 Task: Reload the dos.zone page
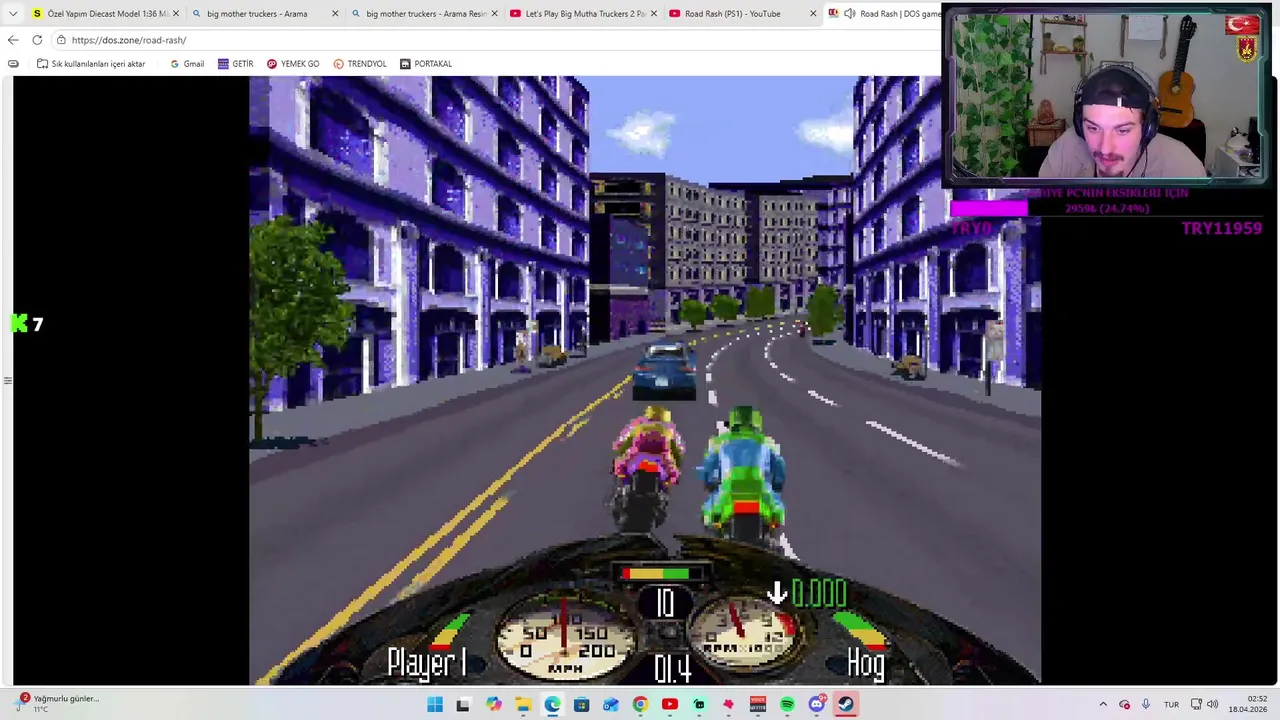pyautogui.click(x=37, y=40)
